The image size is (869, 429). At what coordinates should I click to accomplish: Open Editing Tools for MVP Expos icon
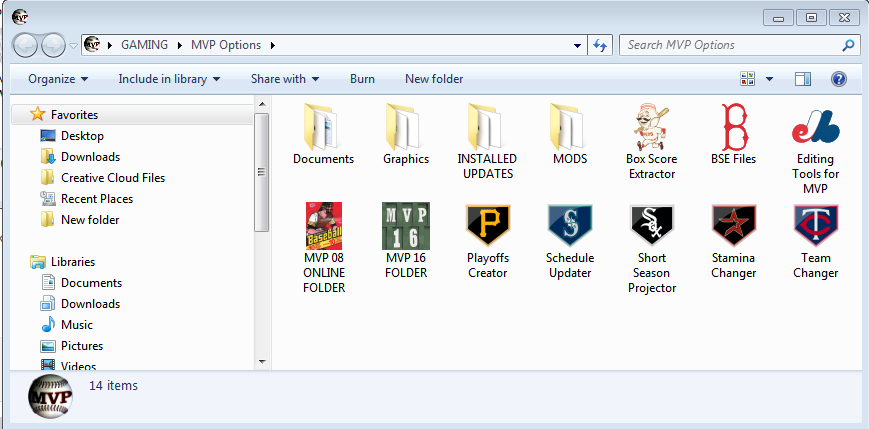point(816,127)
